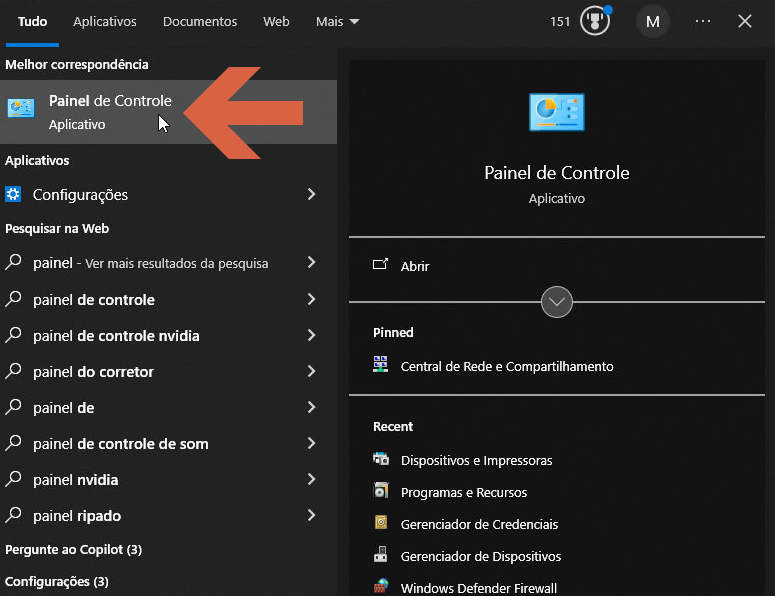Open Programas e Recursos recent item
The width and height of the screenshot is (775, 596).
(464, 492)
